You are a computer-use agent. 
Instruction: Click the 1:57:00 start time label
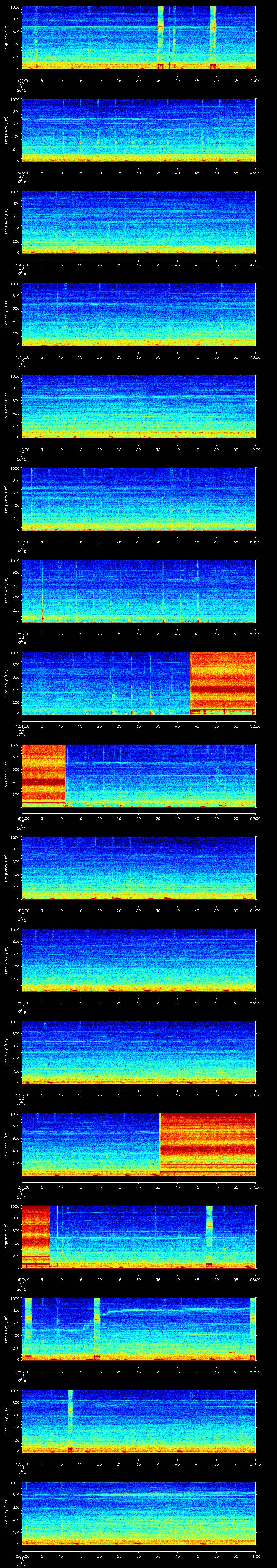(22, 1279)
